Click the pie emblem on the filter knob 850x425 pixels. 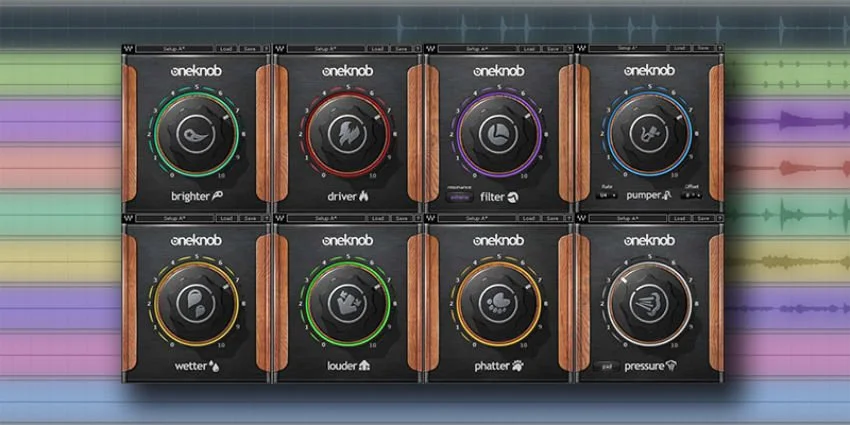[499, 134]
